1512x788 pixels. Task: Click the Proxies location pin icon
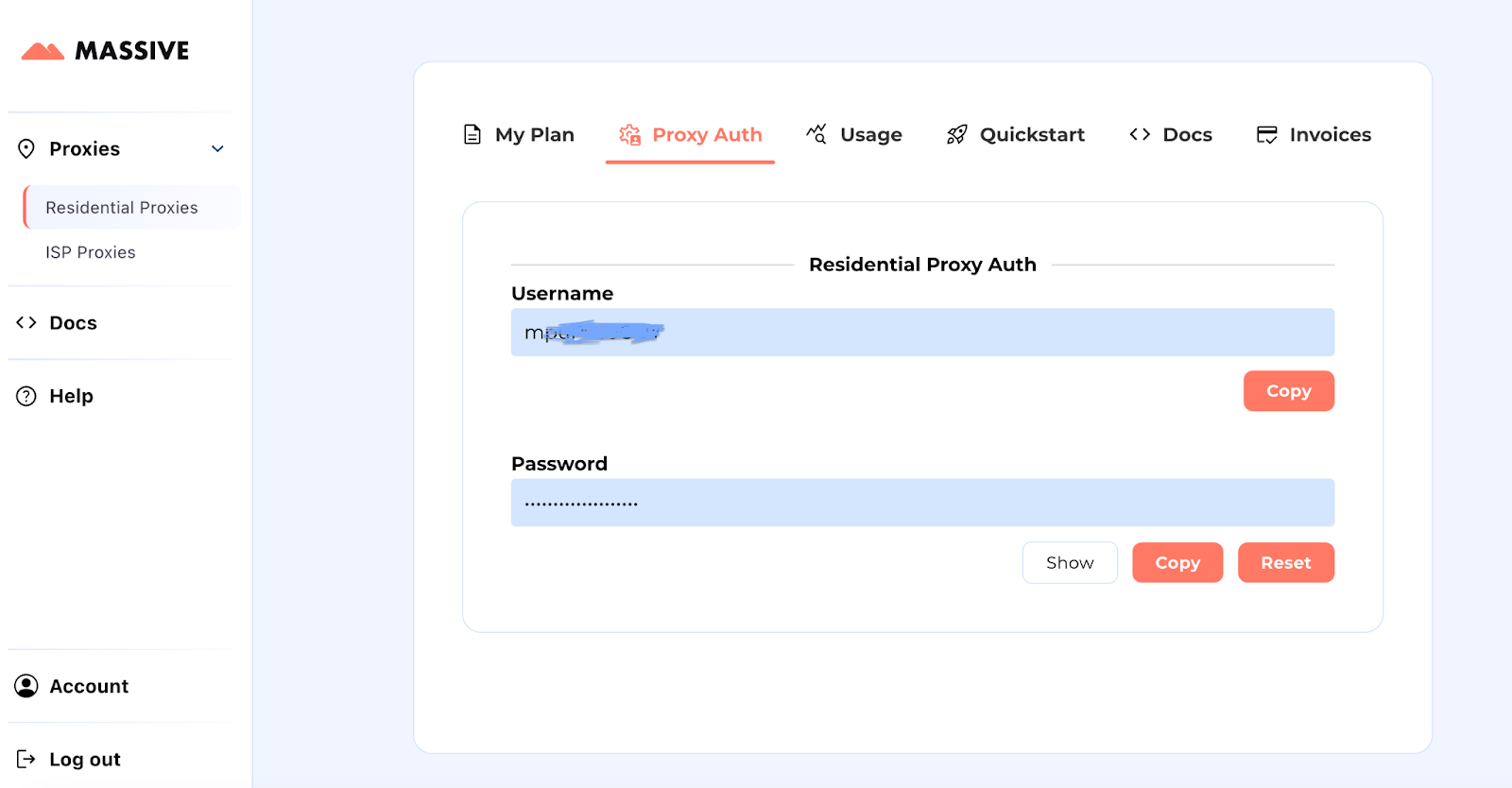(26, 148)
